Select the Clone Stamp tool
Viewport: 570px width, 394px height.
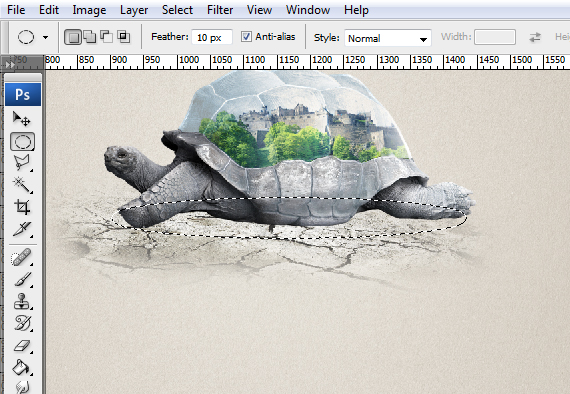[22, 302]
